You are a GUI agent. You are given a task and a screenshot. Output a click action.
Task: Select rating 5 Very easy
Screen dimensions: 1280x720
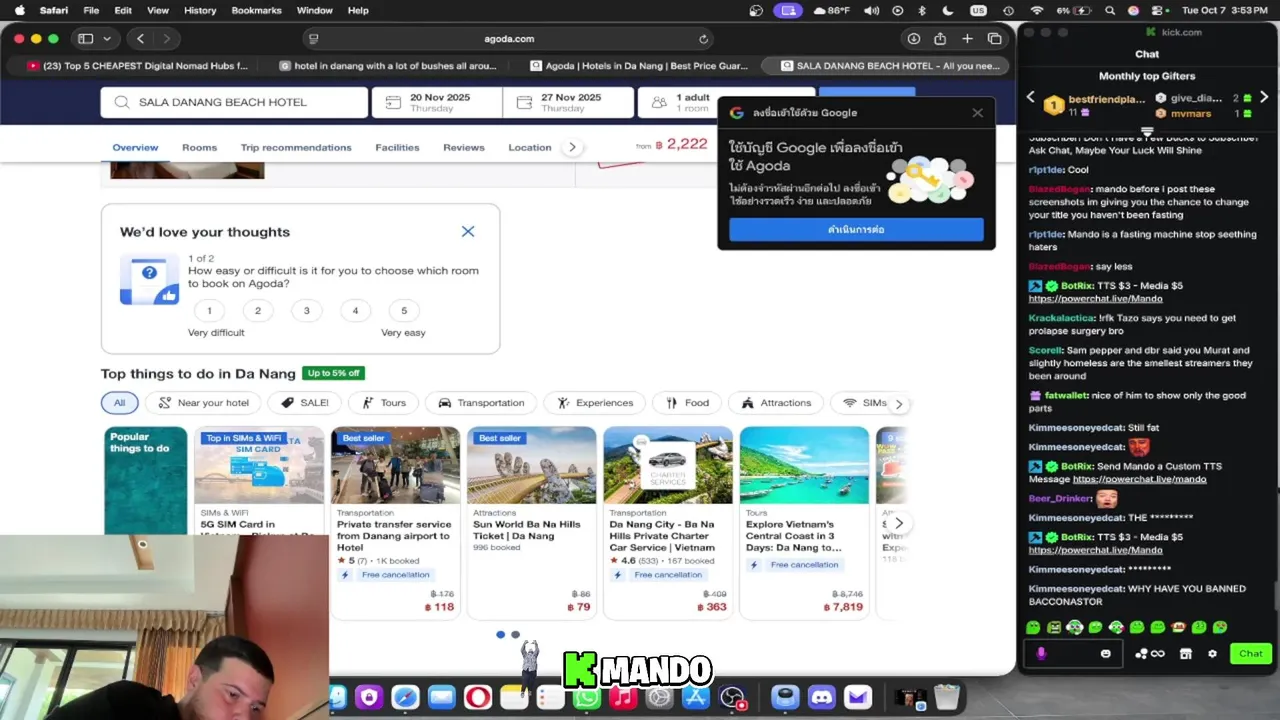(x=404, y=310)
